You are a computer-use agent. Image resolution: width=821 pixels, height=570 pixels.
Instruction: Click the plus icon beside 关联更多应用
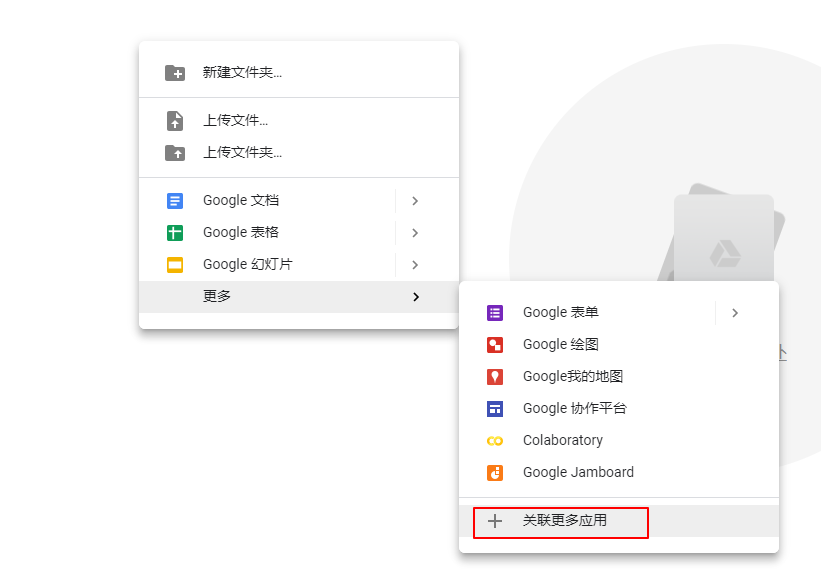point(495,521)
